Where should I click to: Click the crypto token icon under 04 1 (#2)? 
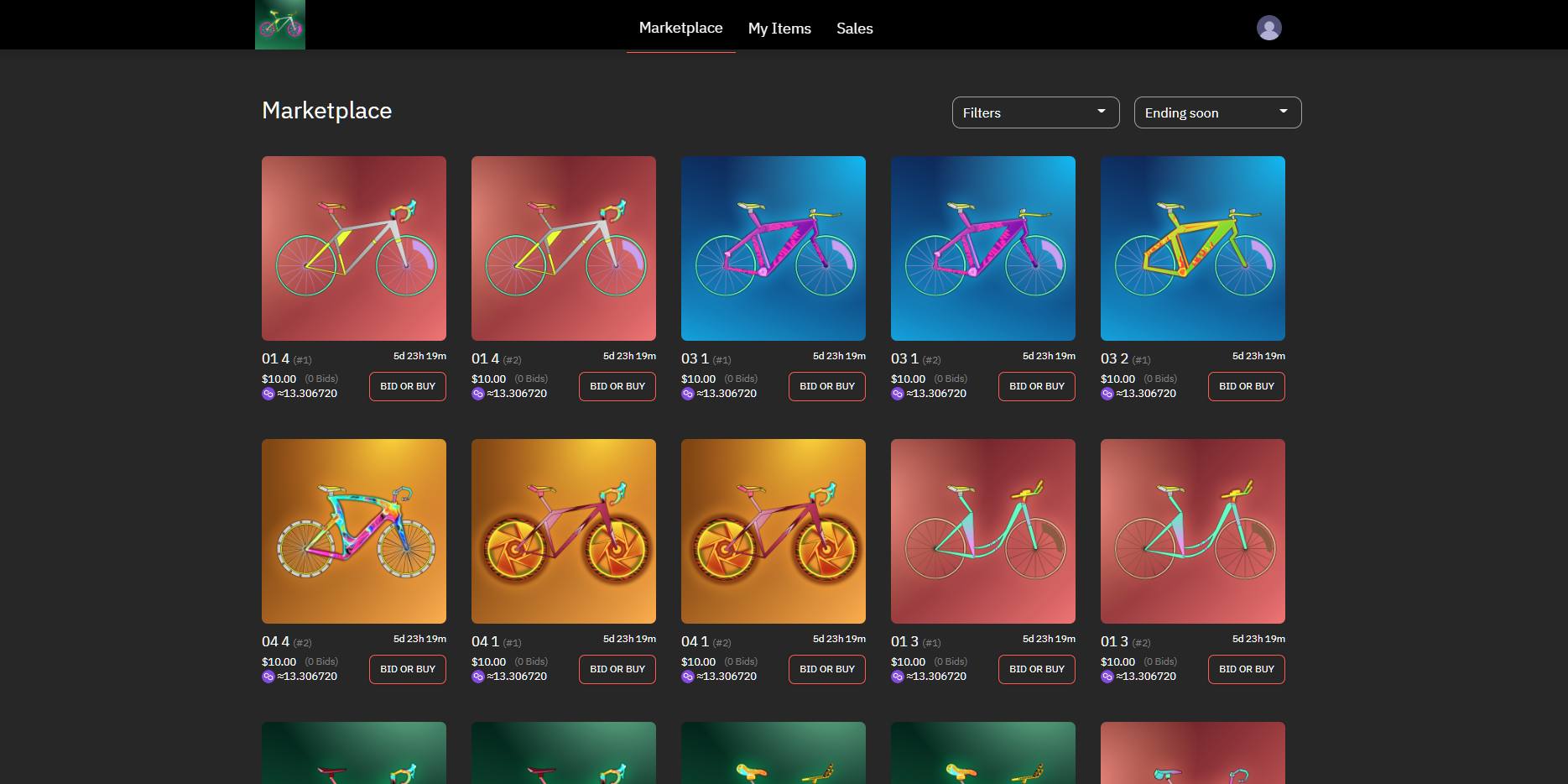click(688, 677)
